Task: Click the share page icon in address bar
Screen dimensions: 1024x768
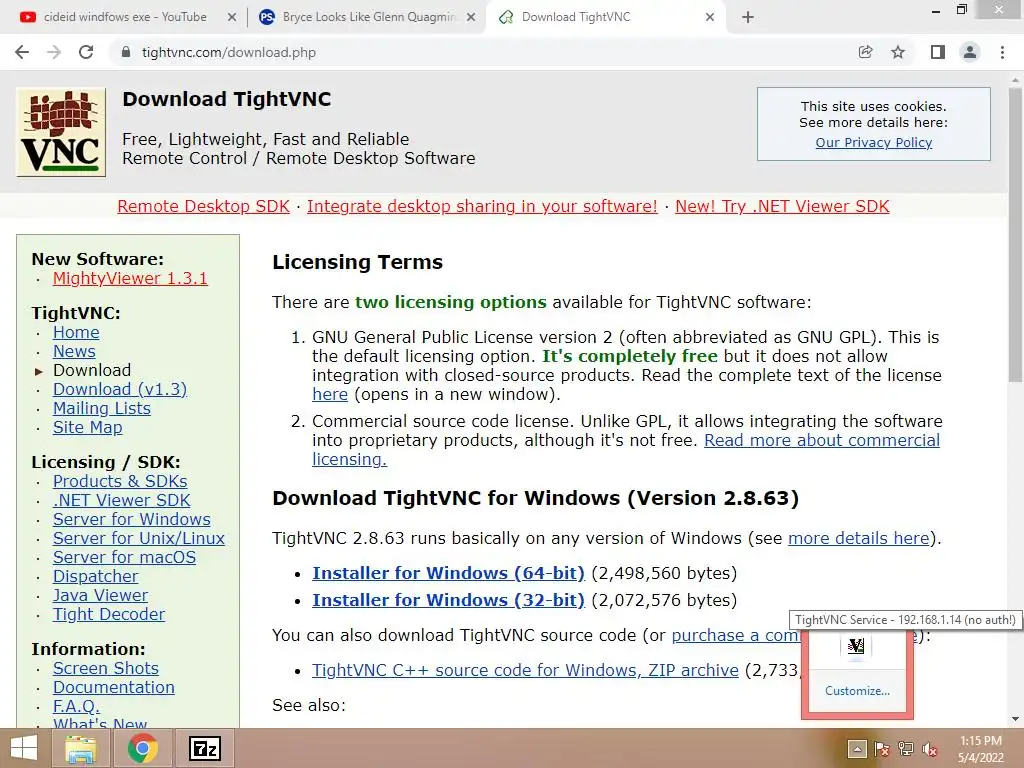Action: tap(865, 52)
